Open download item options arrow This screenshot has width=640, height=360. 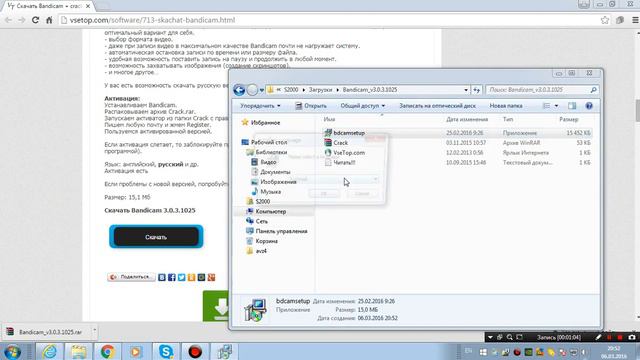click(x=94, y=329)
